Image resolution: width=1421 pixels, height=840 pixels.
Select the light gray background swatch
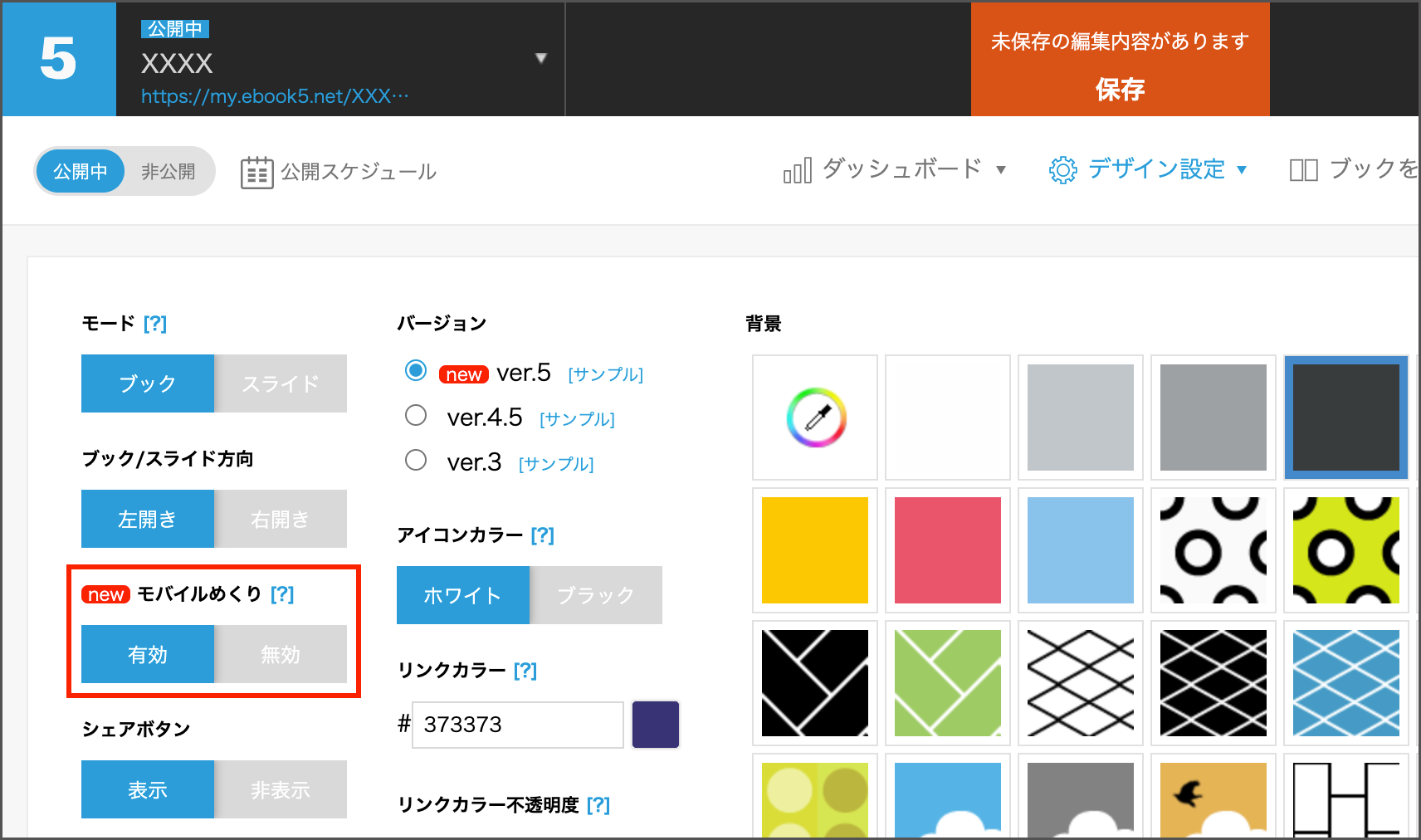[x=1081, y=418]
